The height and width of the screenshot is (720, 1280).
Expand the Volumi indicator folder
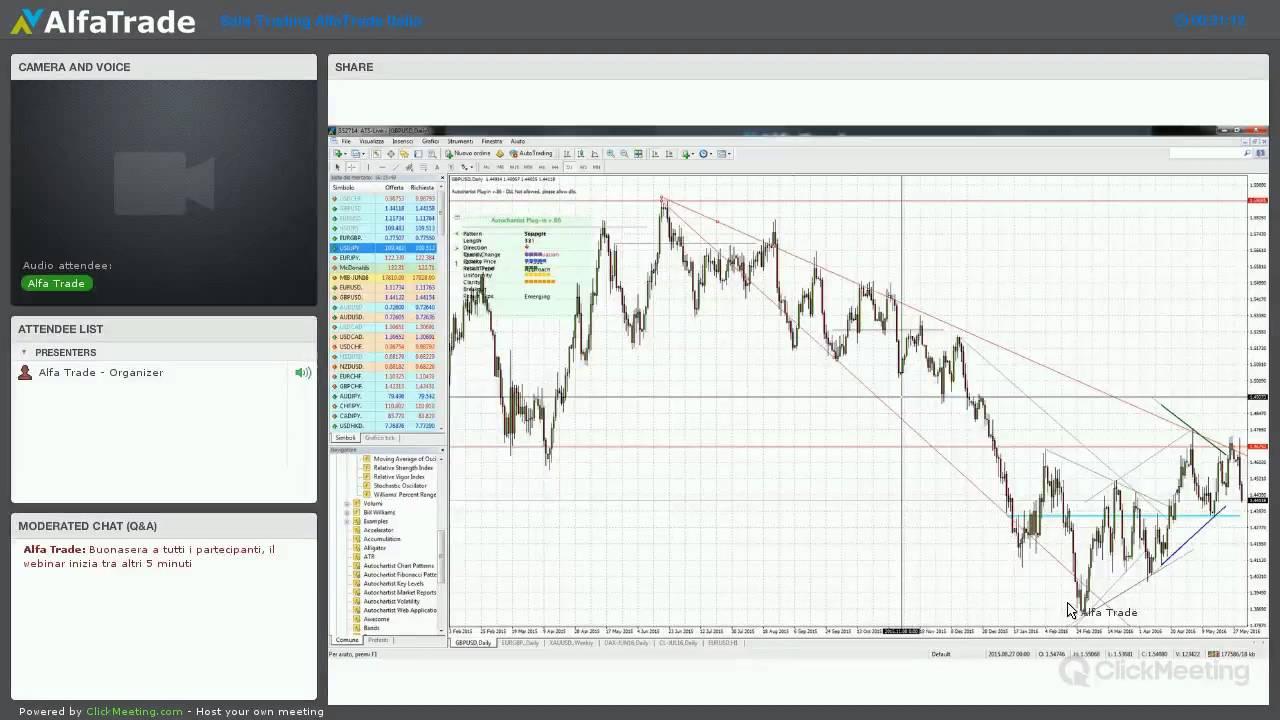coord(347,503)
